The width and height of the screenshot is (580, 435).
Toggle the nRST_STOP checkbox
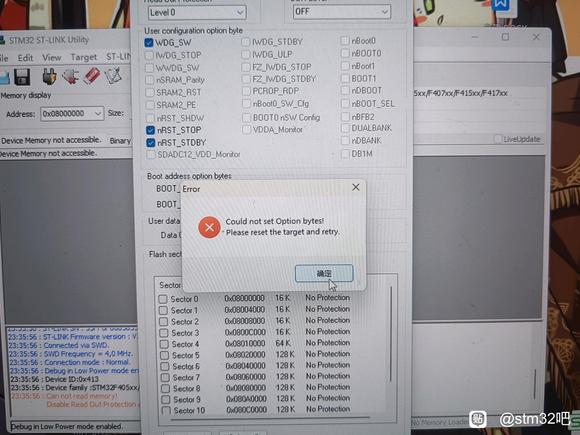[x=150, y=130]
